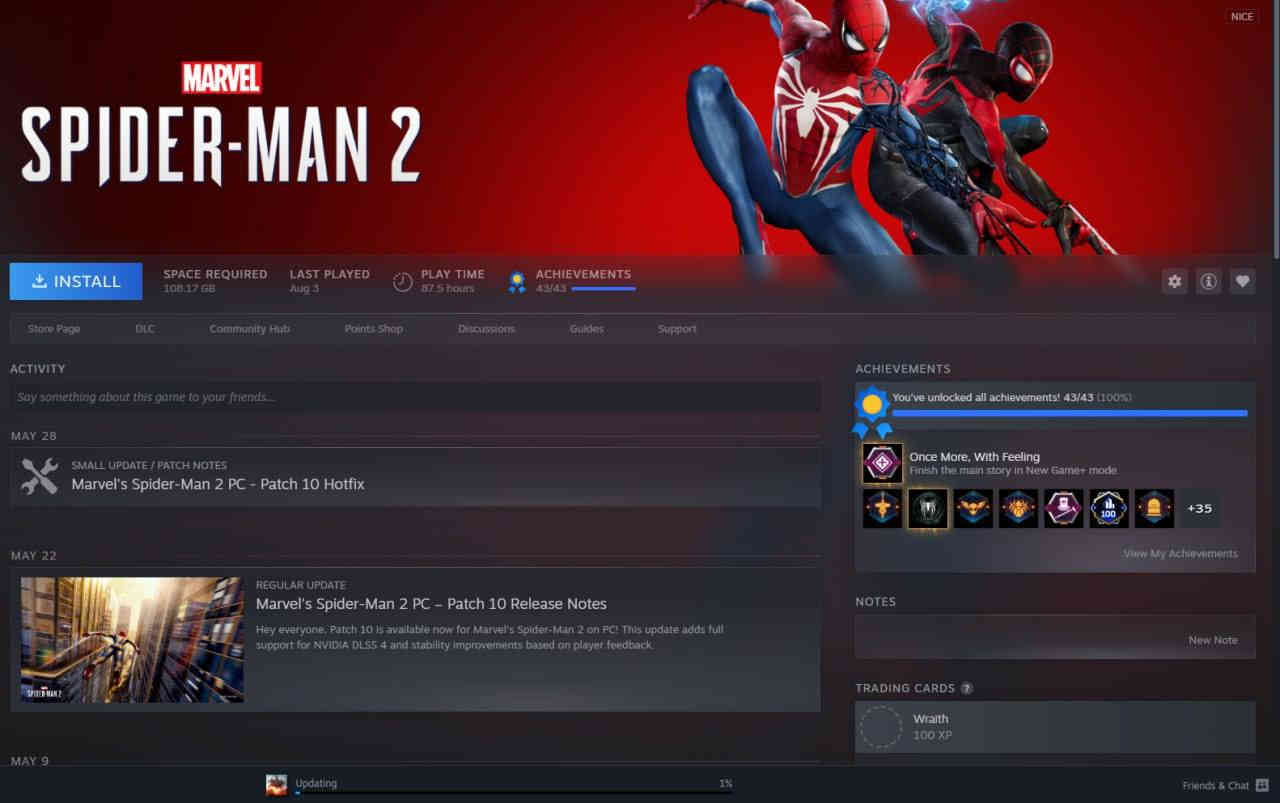This screenshot has height=803, width=1280.
Task: Toggle the favorite heart icon
Action: (x=1242, y=281)
